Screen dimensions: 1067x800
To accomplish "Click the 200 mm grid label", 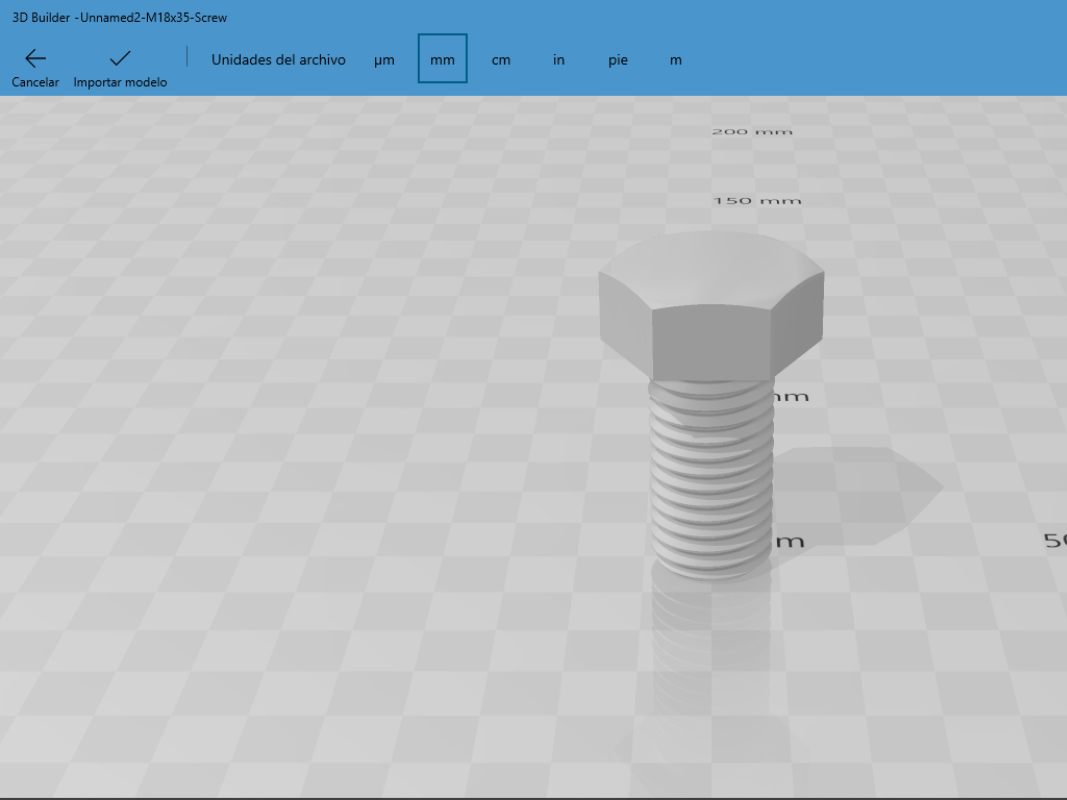I will 752,131.
